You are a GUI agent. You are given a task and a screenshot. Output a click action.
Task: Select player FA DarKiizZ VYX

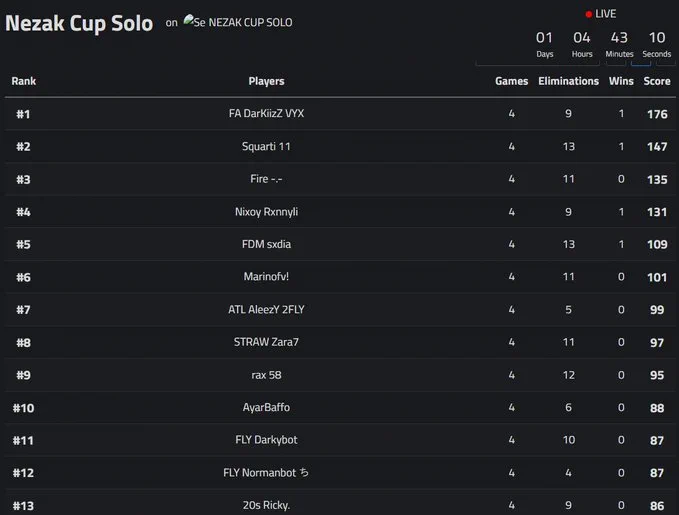[x=266, y=113]
